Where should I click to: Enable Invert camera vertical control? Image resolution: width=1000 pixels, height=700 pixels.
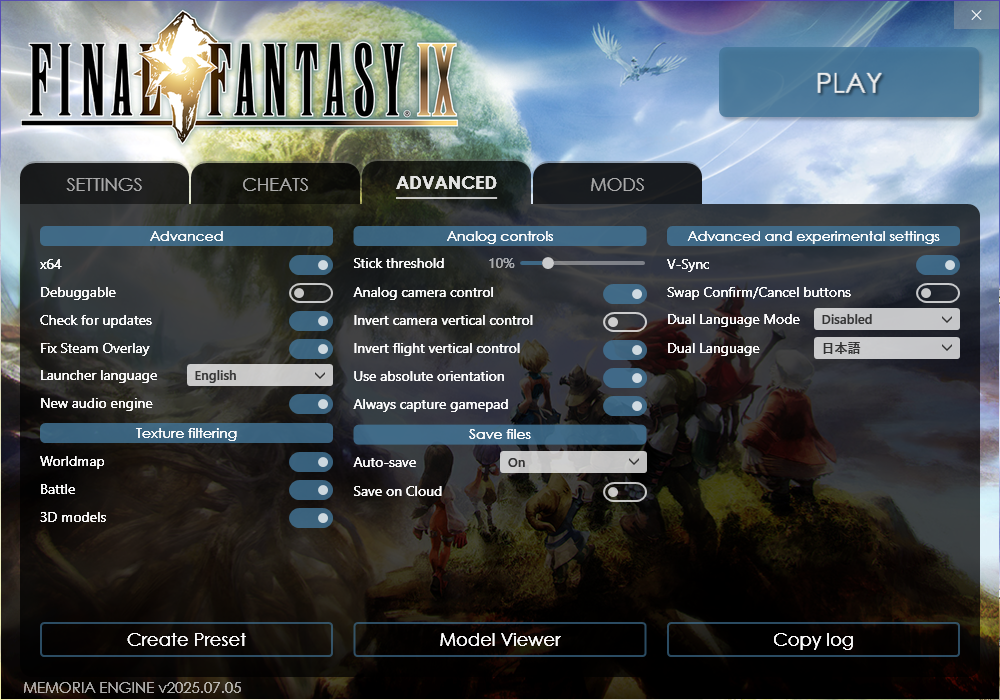pyautogui.click(x=625, y=321)
